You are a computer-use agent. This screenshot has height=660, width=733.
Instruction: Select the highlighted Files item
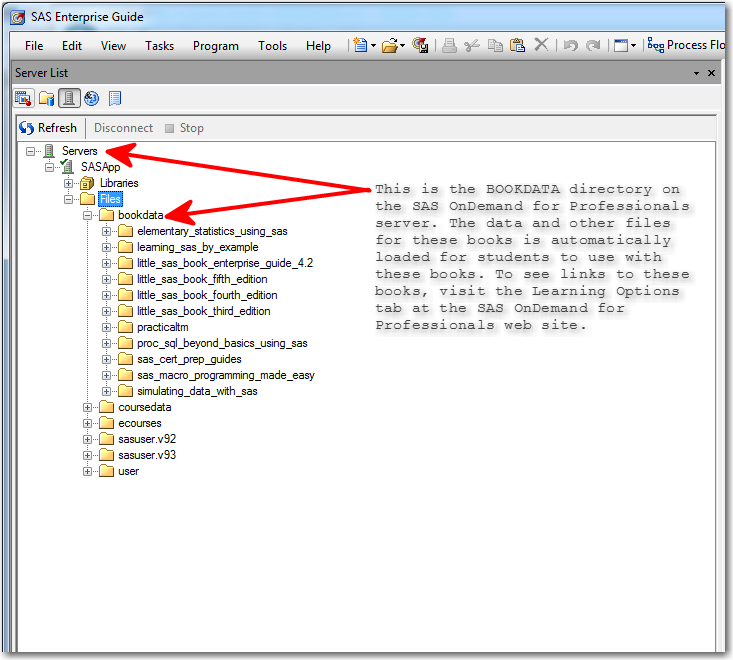click(x=110, y=199)
